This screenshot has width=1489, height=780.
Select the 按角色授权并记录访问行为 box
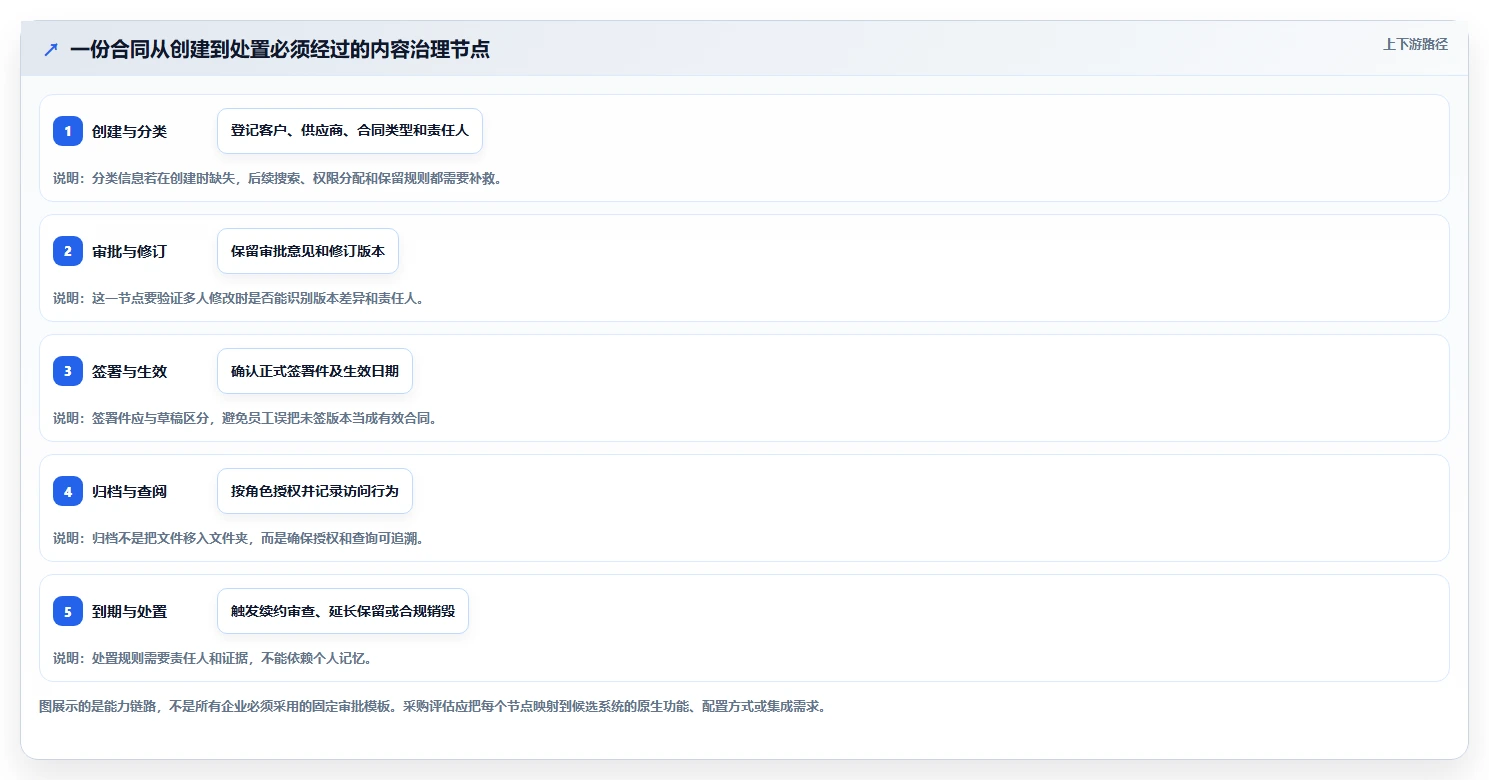315,491
